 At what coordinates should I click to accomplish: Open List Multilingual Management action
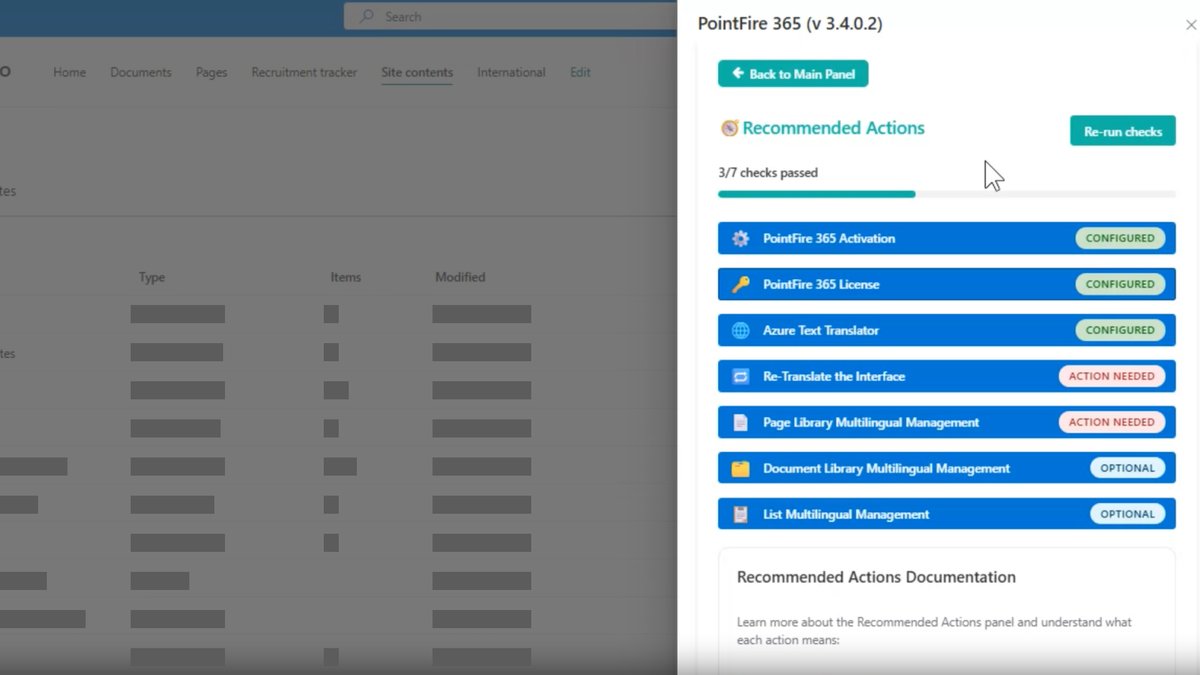(x=947, y=515)
